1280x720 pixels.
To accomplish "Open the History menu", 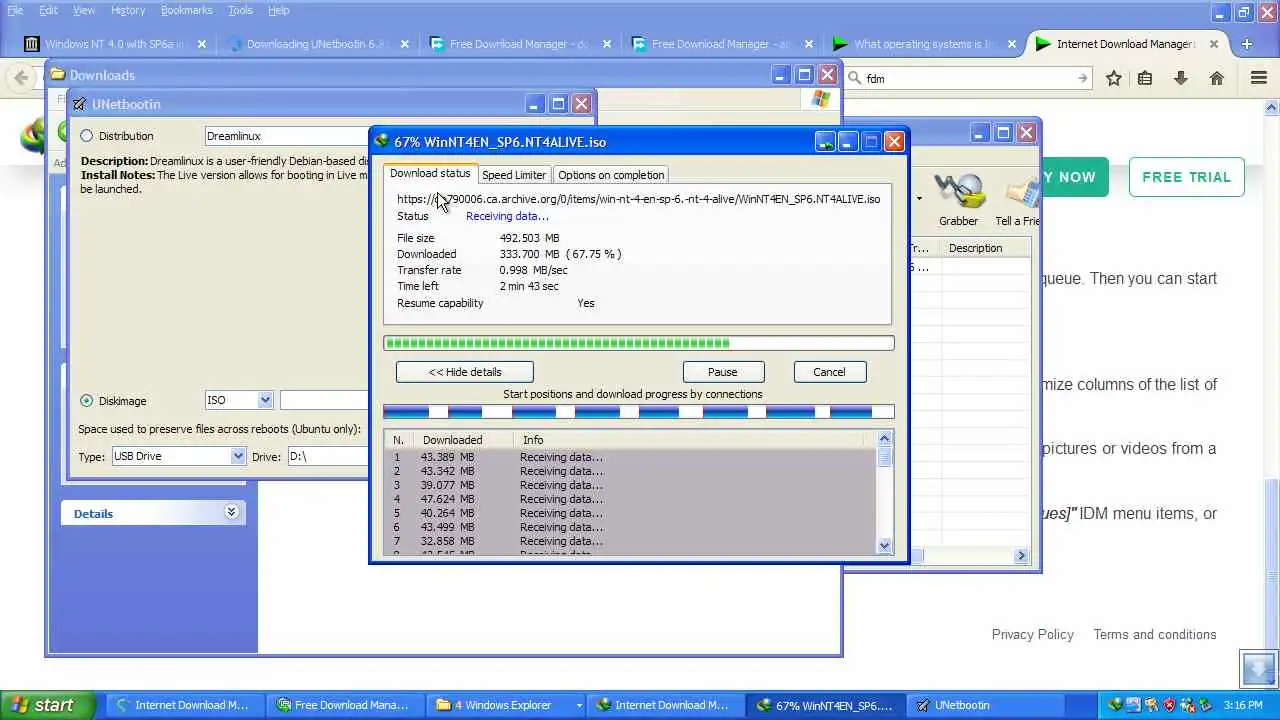I will (x=128, y=10).
